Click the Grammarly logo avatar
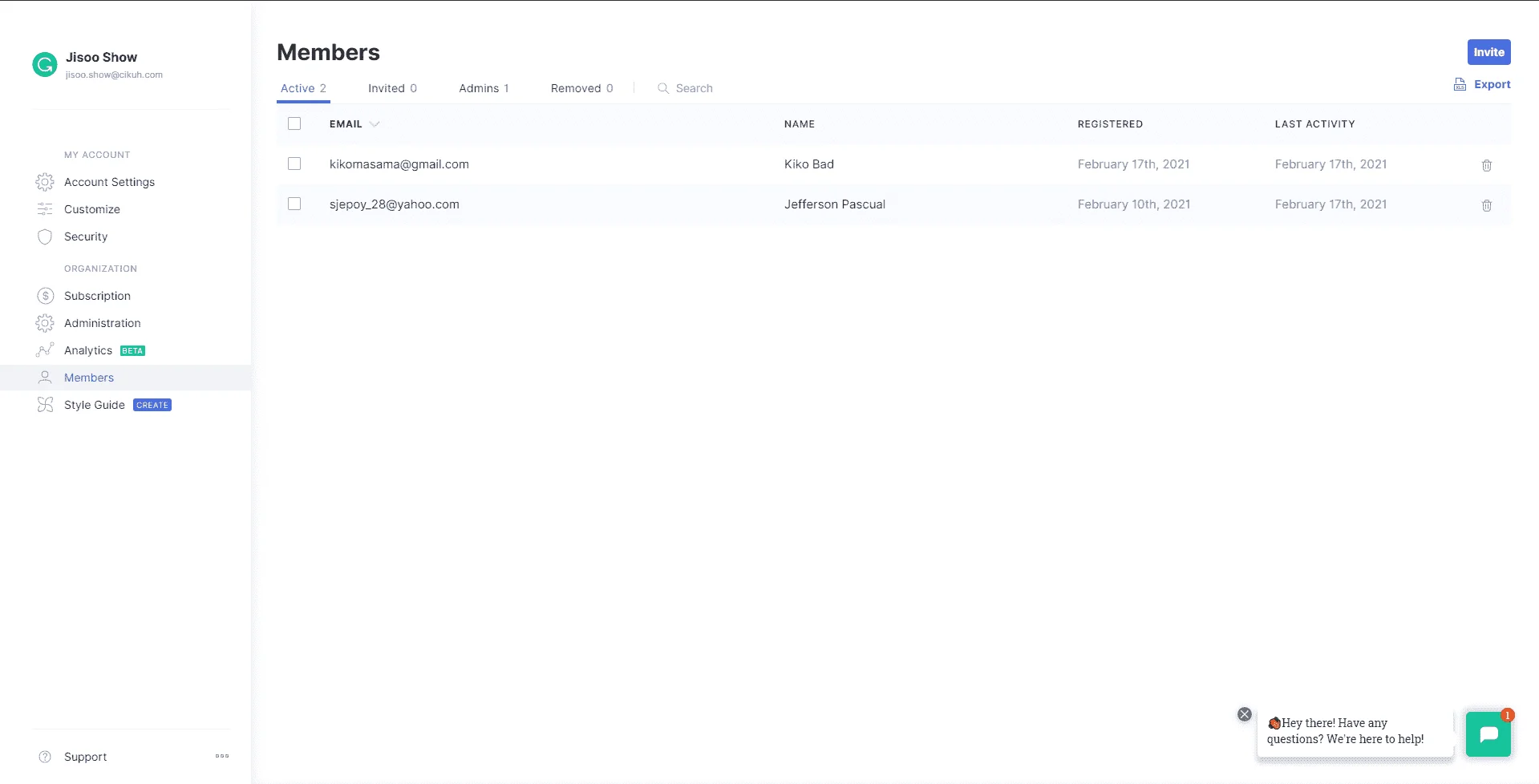The width and height of the screenshot is (1539, 784). coord(44,64)
